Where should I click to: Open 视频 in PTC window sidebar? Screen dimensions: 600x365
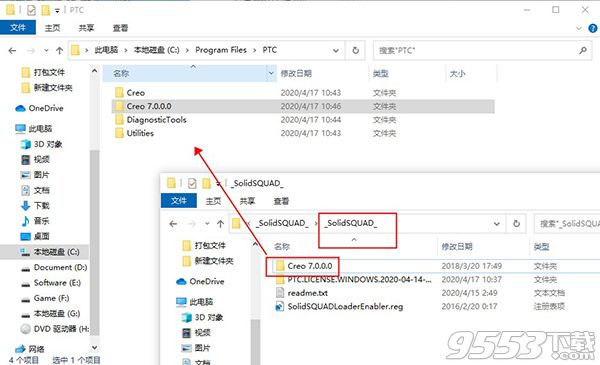[41, 160]
